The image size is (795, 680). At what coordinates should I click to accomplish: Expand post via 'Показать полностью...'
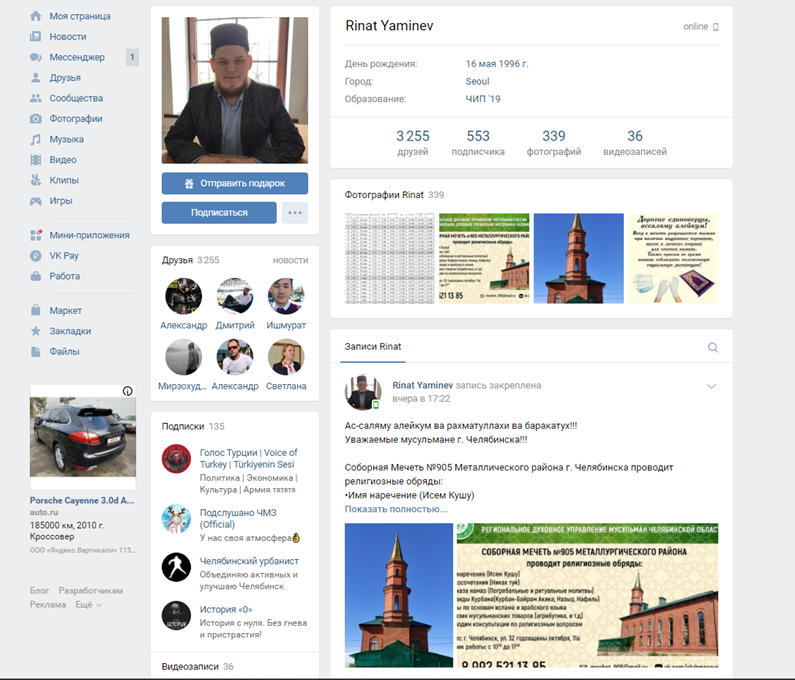coord(396,509)
